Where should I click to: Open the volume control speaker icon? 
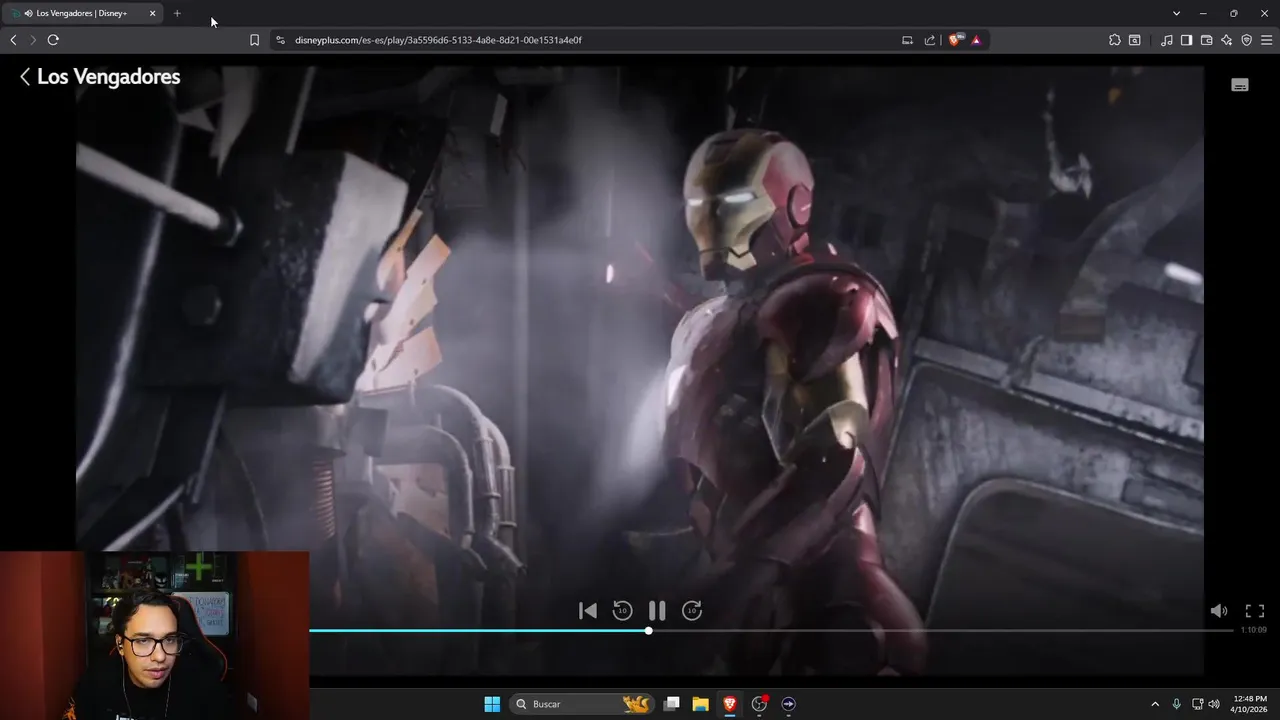tap(1219, 610)
